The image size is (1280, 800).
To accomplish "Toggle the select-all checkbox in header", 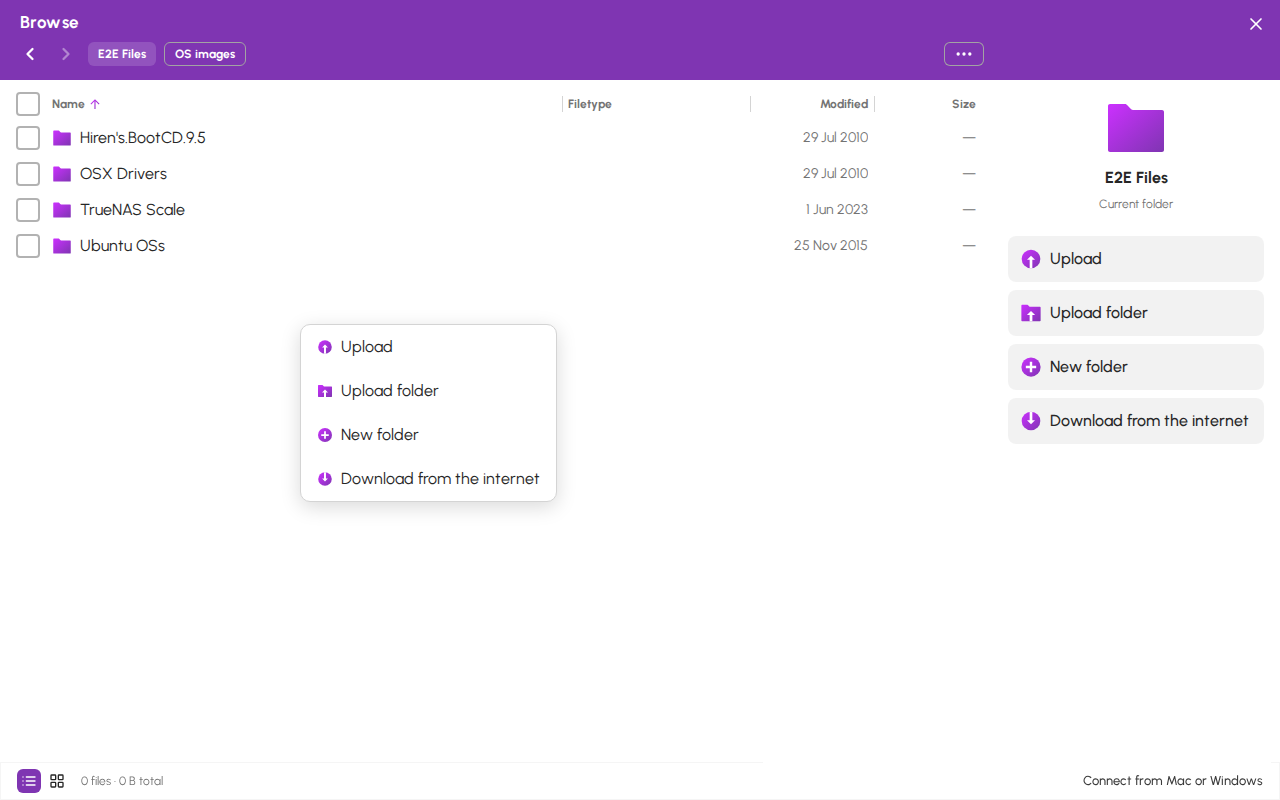I will click(x=28, y=104).
